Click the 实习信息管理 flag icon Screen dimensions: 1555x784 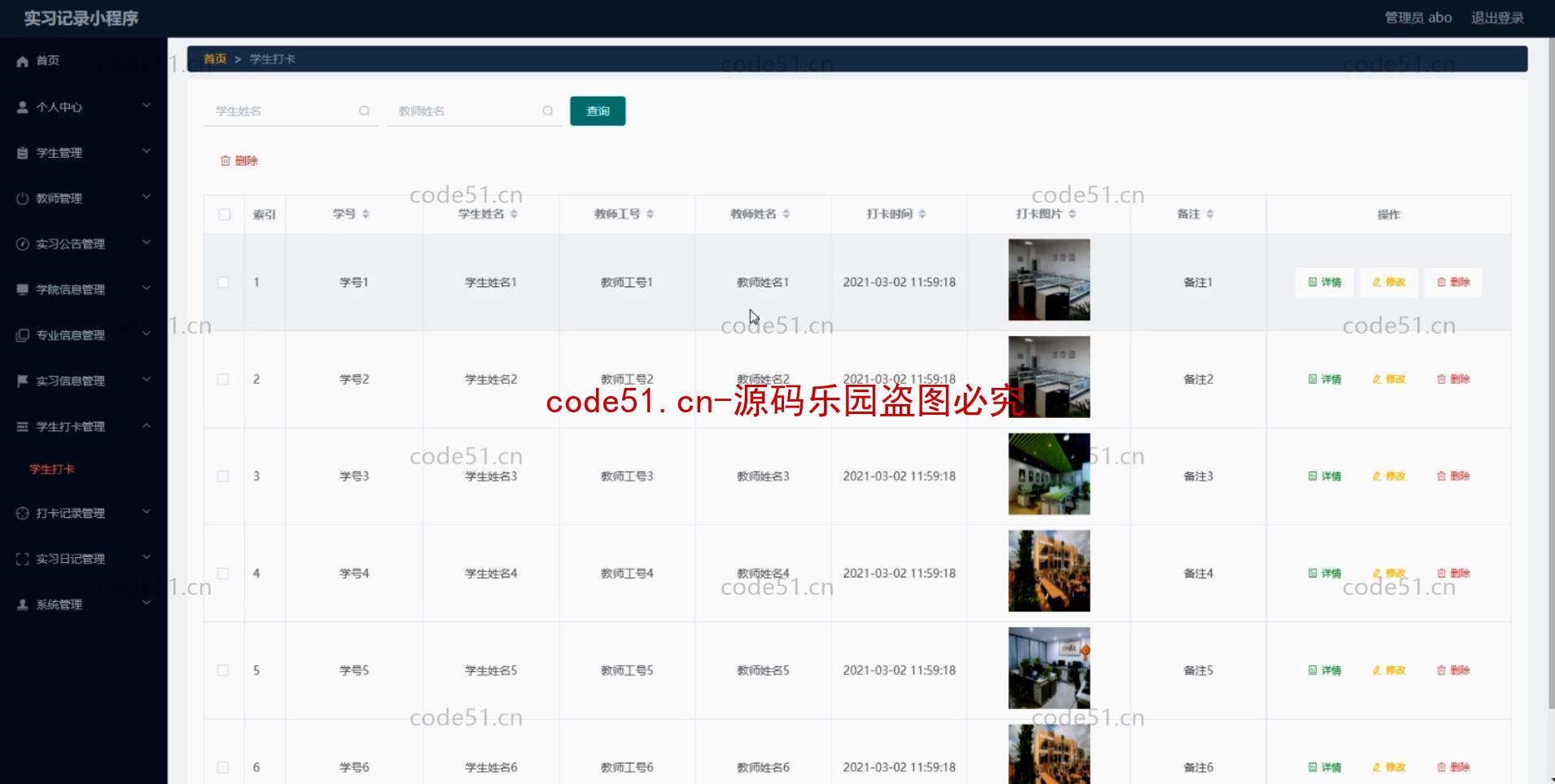click(x=23, y=380)
